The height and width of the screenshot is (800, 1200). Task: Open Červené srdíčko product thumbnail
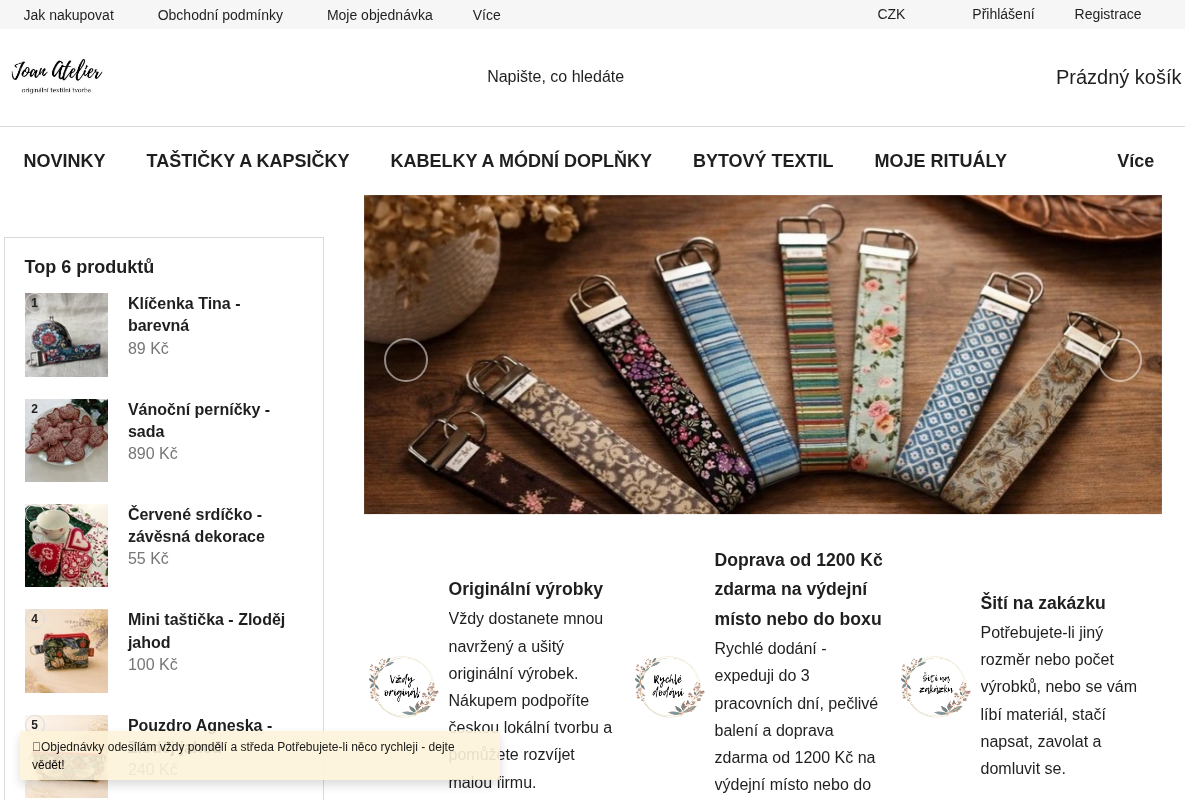point(66,545)
